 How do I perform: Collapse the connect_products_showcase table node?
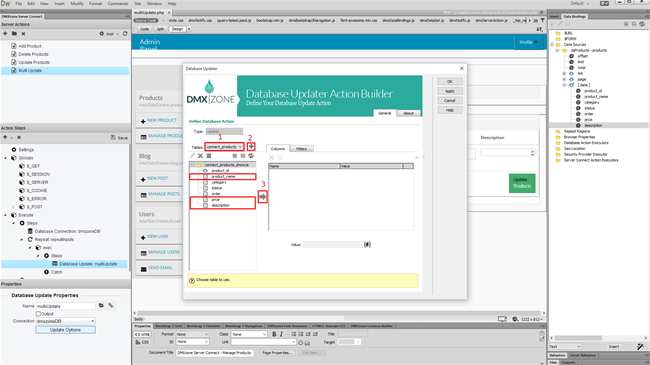click(193, 165)
